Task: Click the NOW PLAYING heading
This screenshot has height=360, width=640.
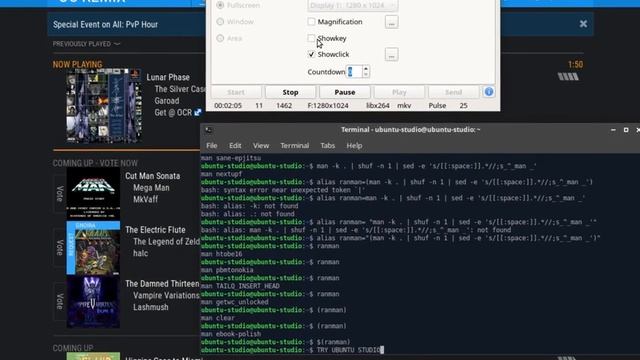Action: click(x=78, y=64)
